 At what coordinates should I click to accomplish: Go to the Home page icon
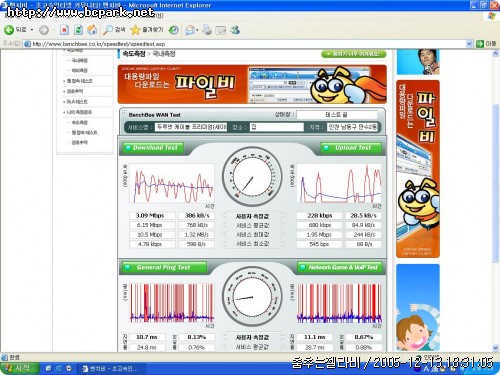click(x=92, y=30)
